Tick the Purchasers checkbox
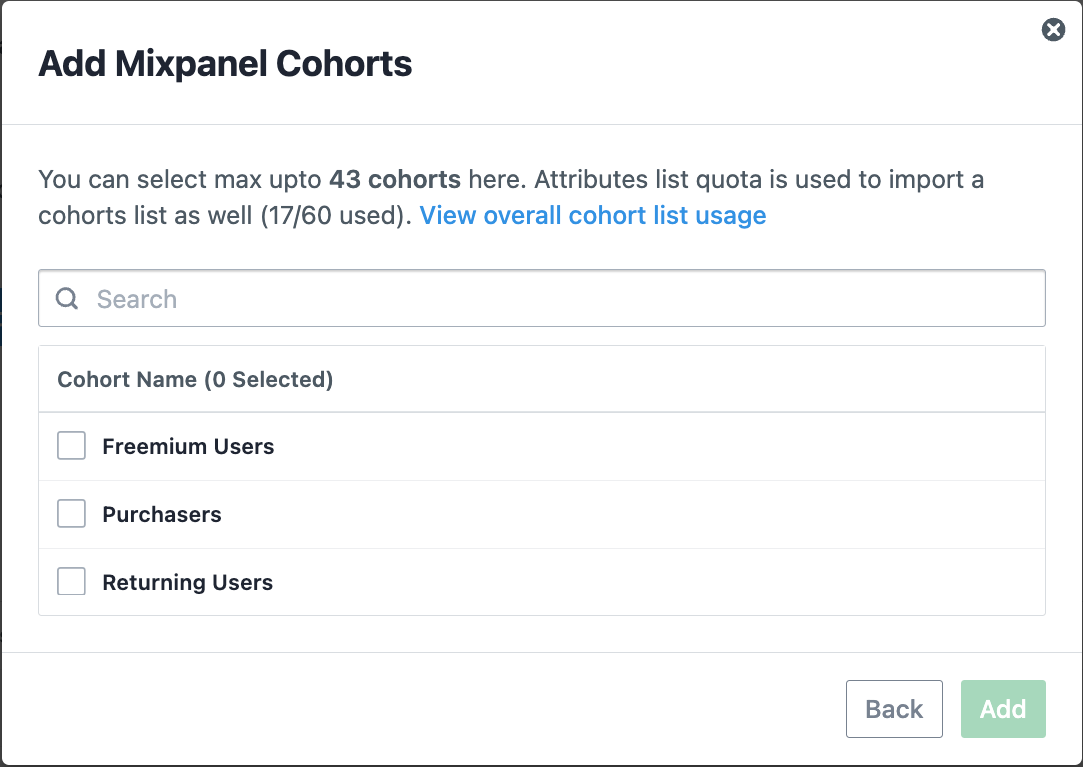Viewport: 1083px width, 767px height. pyautogui.click(x=71, y=513)
